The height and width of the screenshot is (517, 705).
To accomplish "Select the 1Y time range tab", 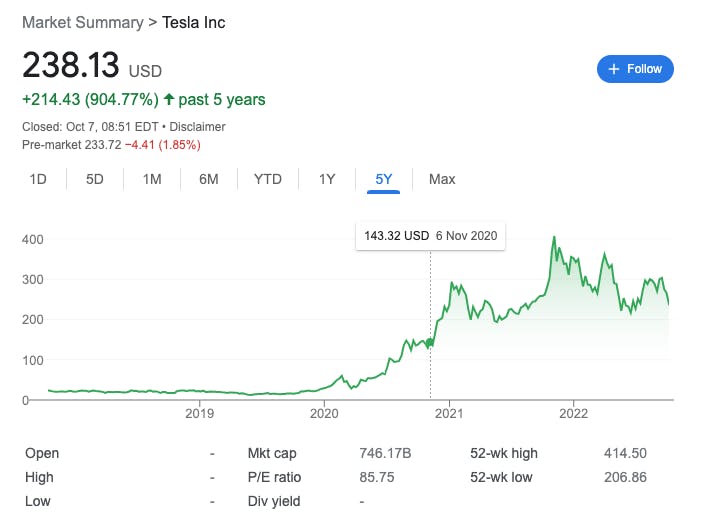I will (327, 179).
